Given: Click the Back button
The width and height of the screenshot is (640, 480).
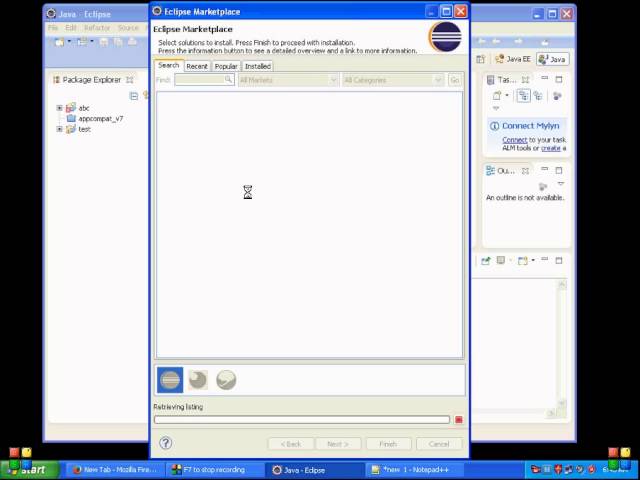Looking at the screenshot, I should 291,444.
